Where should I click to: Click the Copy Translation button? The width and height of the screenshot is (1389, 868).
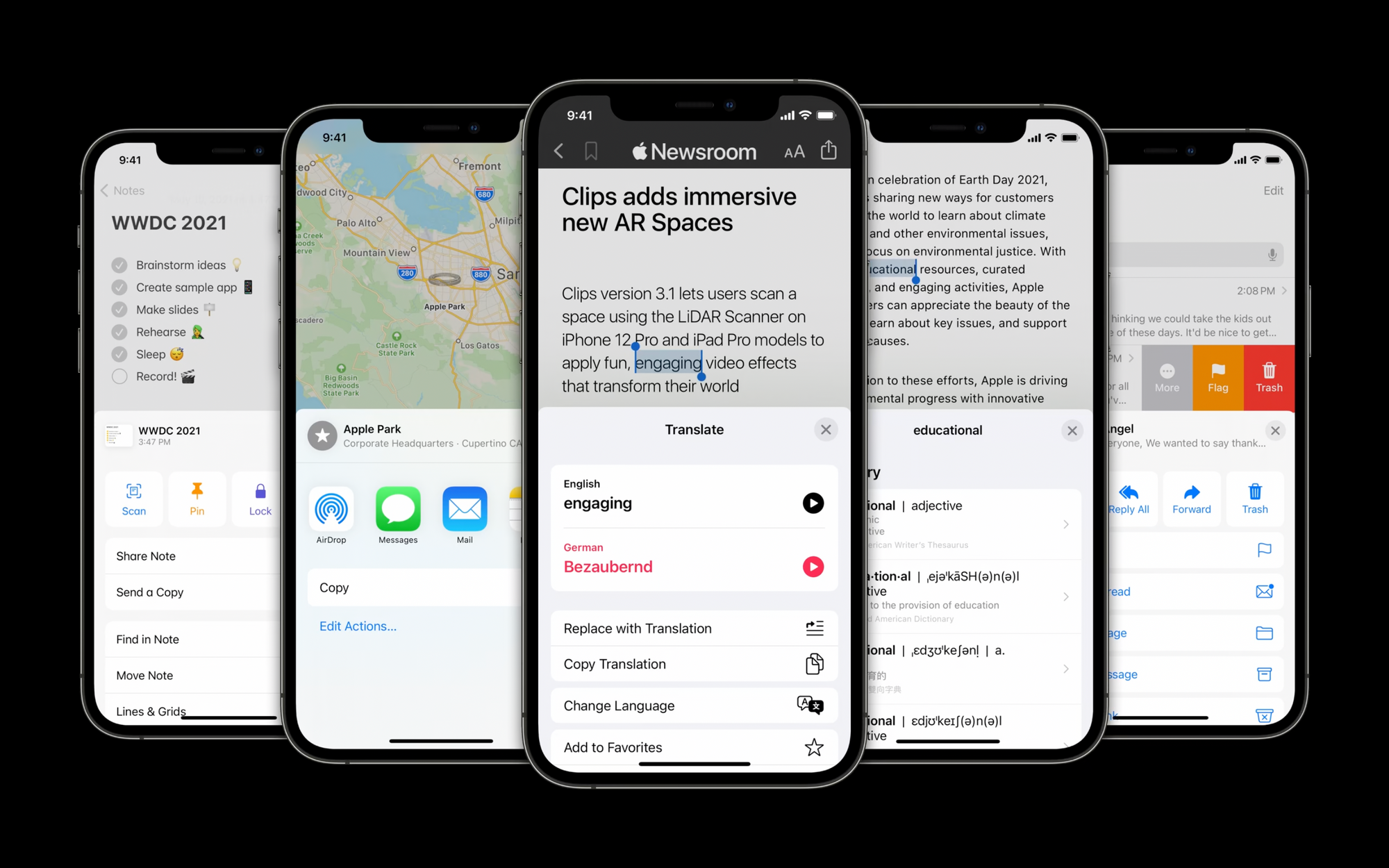click(693, 663)
